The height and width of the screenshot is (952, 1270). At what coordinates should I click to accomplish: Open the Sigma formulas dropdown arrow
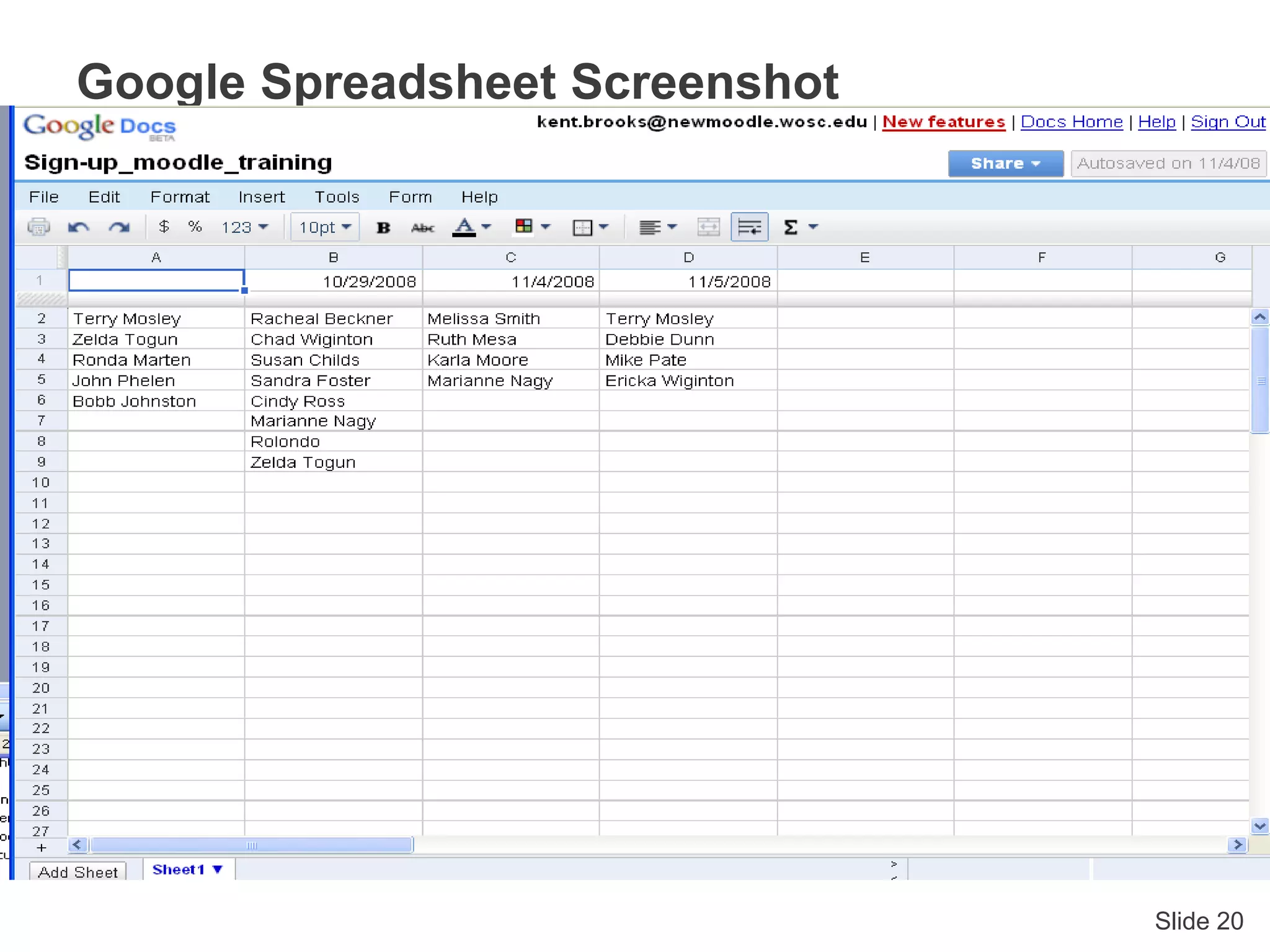pos(813,227)
